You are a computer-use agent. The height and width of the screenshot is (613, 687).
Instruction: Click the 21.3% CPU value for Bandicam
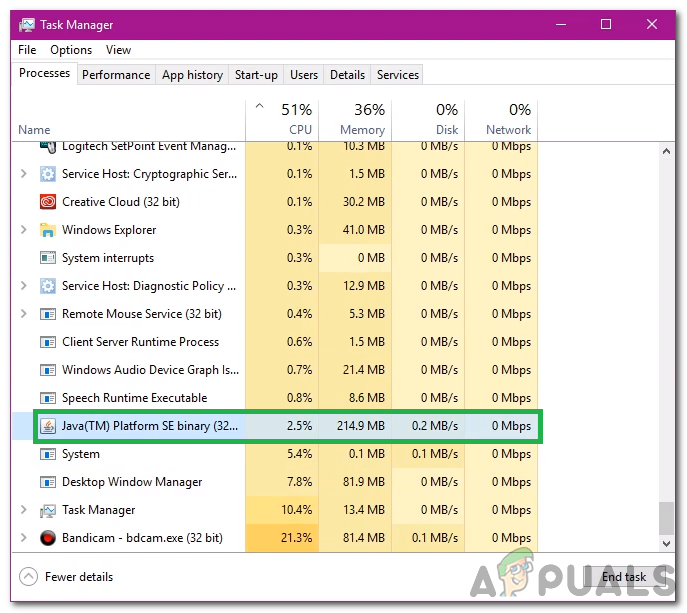click(297, 538)
